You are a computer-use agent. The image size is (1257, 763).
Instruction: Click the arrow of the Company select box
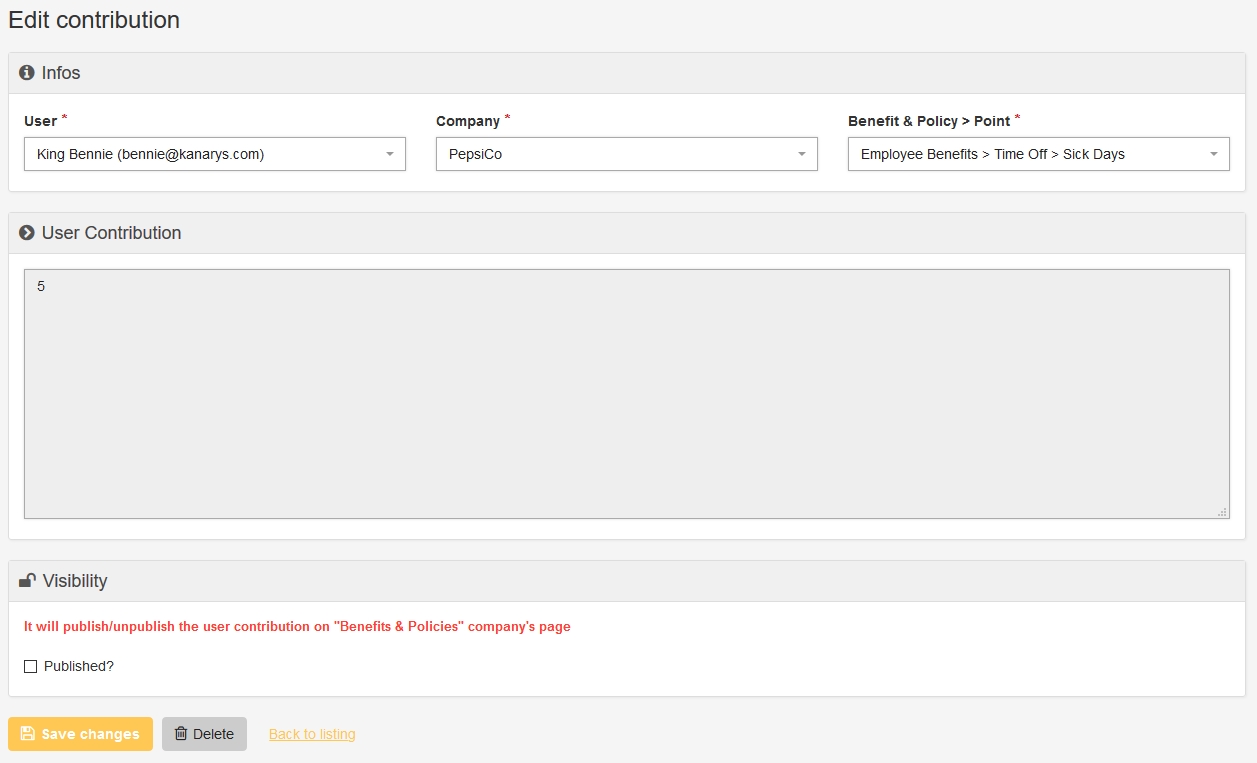(x=802, y=155)
